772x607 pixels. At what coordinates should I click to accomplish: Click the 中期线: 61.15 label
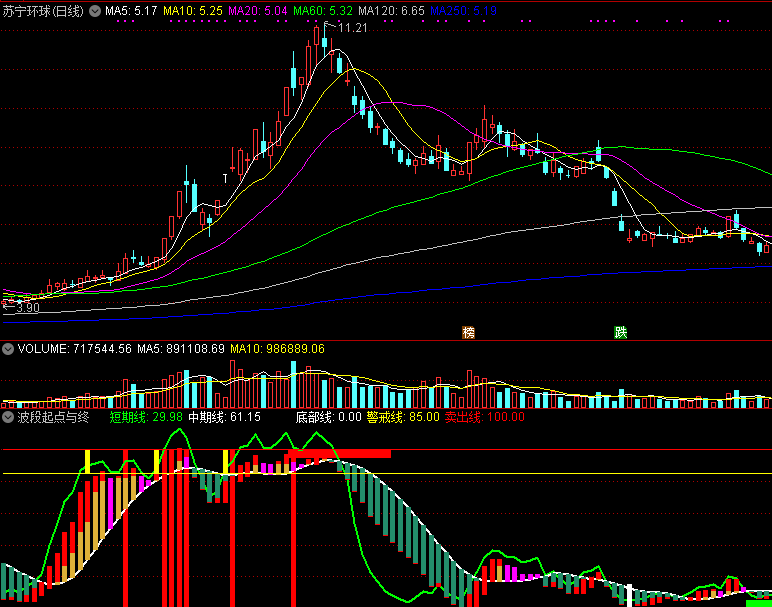pos(225,417)
